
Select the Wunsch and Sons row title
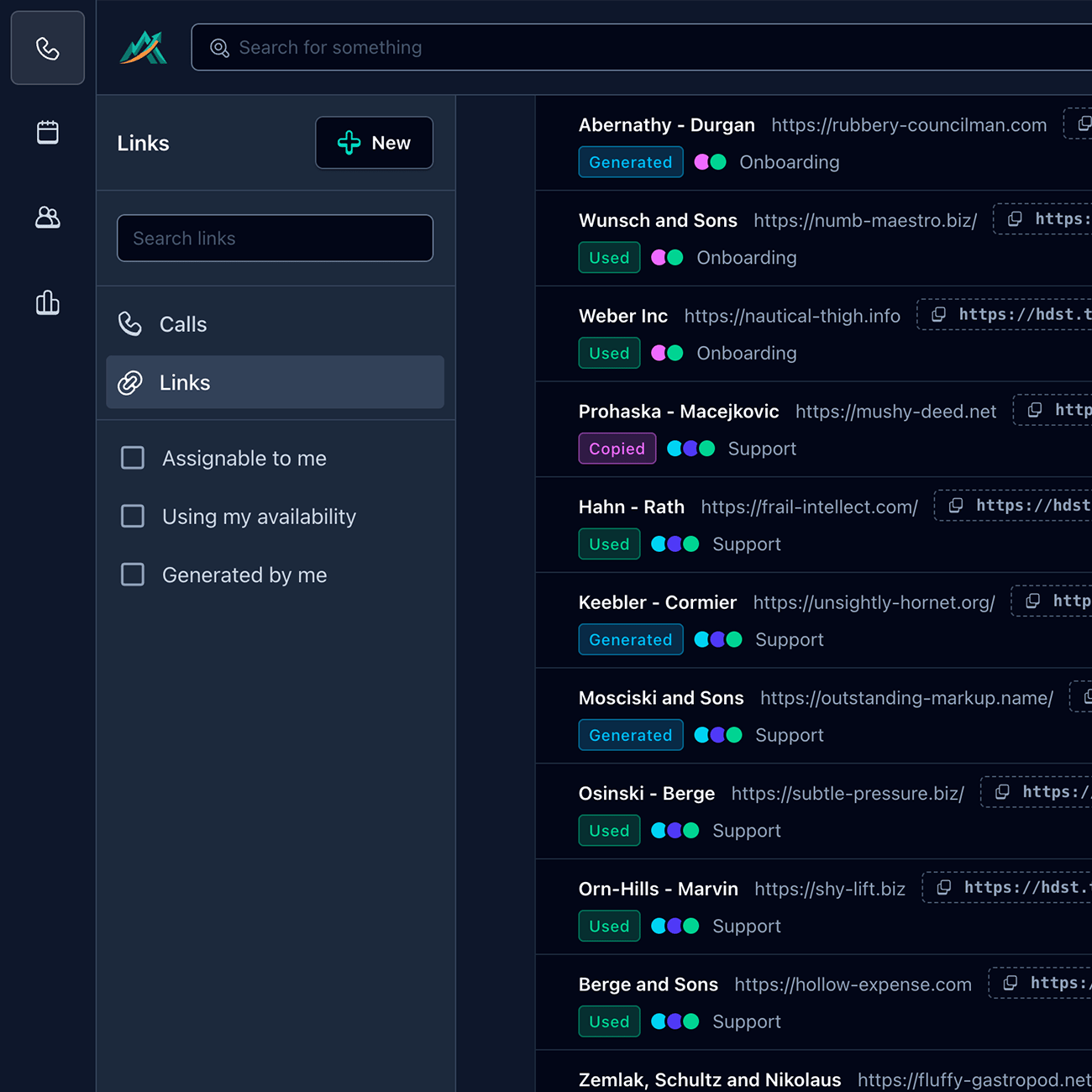pos(658,221)
